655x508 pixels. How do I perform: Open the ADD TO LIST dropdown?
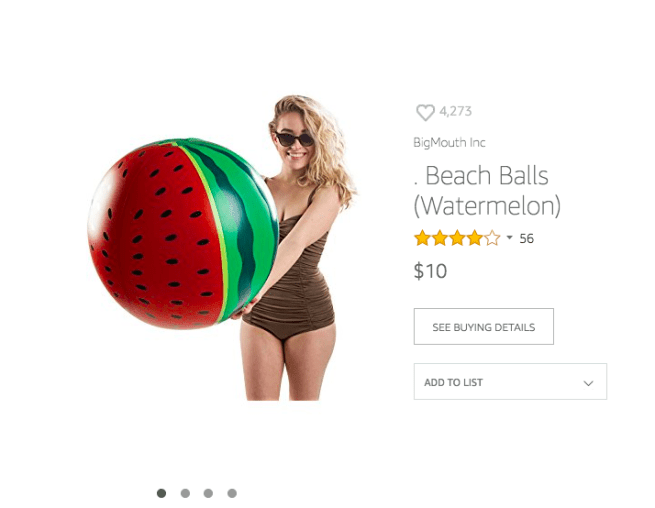pyautogui.click(x=510, y=381)
